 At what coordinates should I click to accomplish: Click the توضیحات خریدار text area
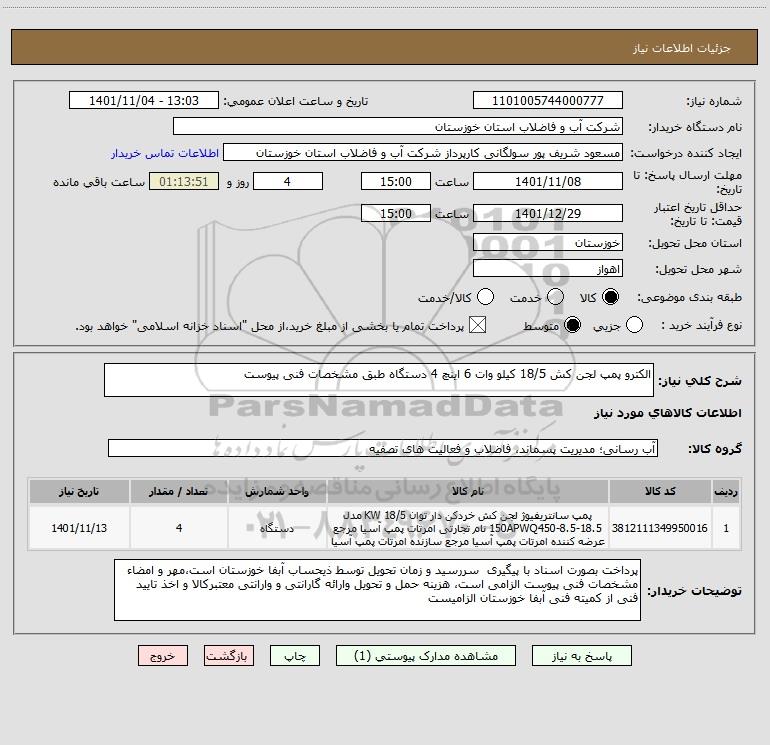(x=377, y=590)
